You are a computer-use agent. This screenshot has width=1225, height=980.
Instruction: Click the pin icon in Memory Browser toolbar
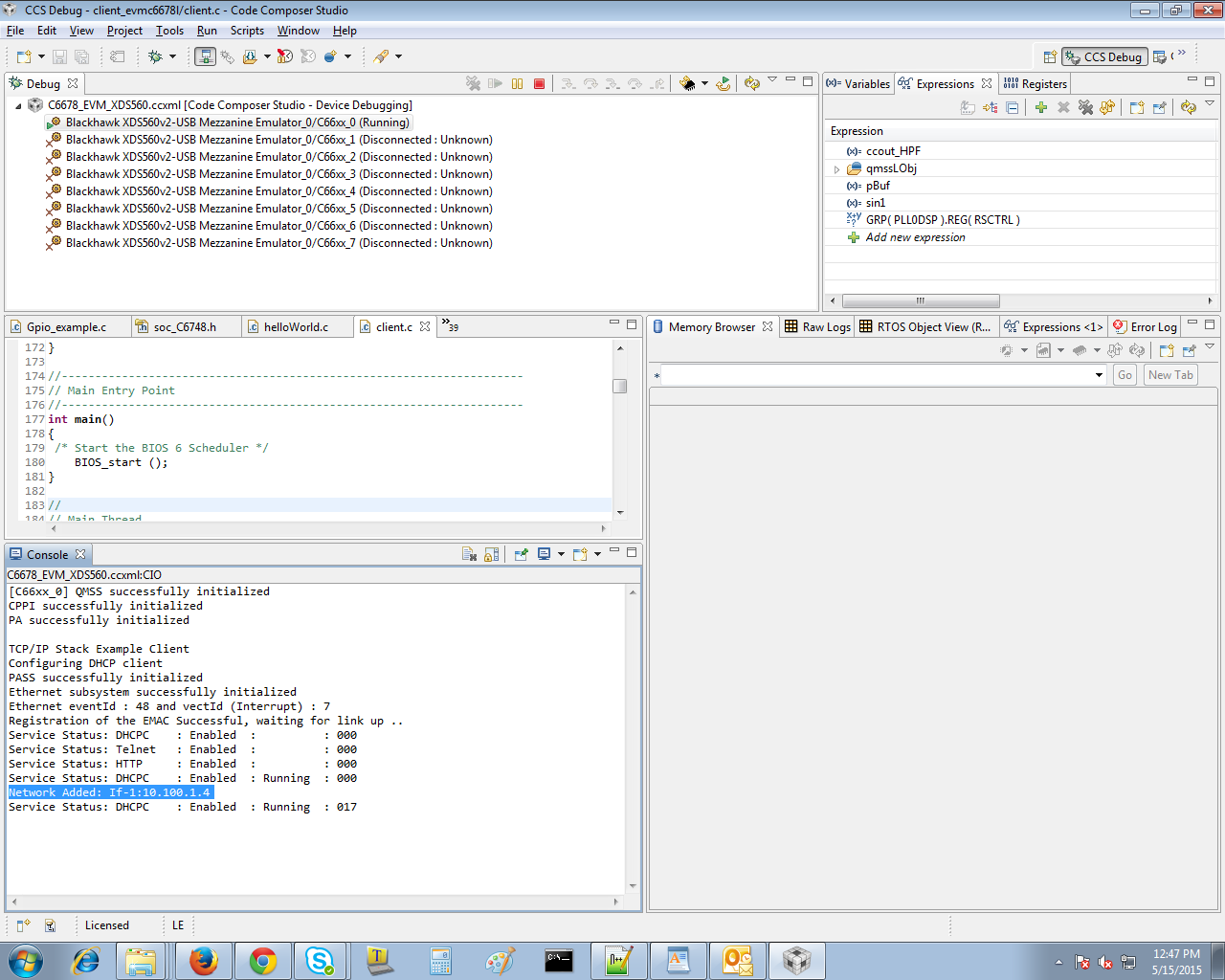1189,350
